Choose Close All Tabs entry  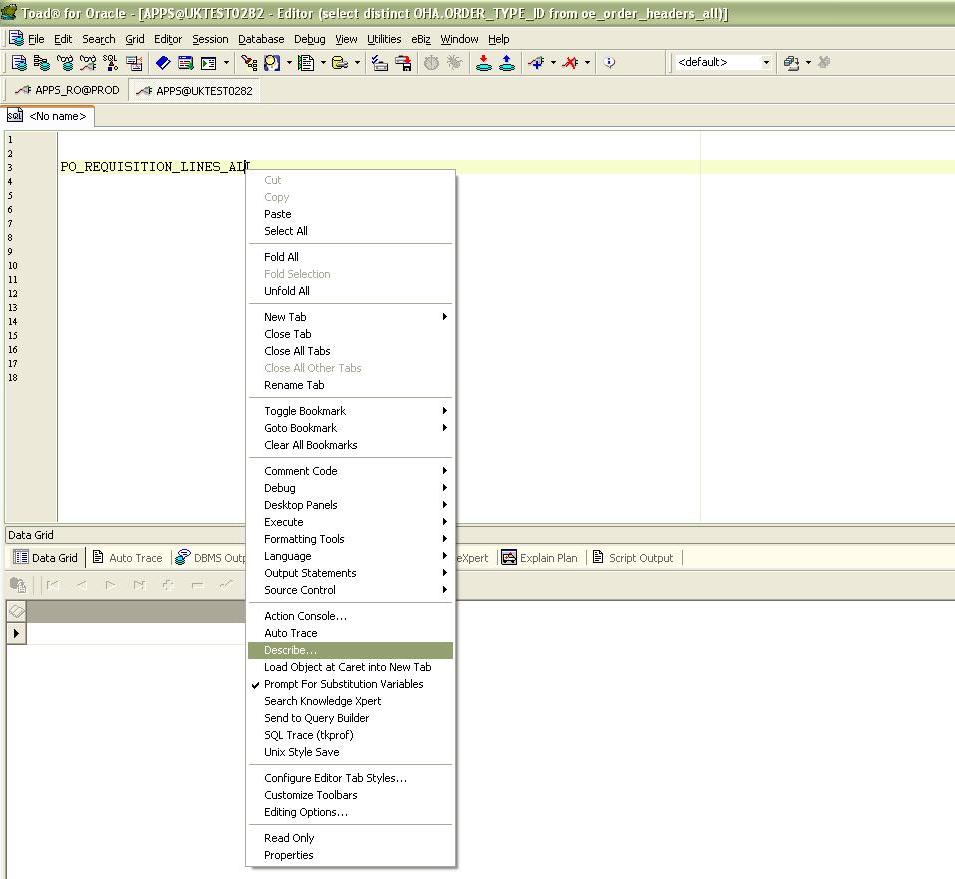coord(350,351)
